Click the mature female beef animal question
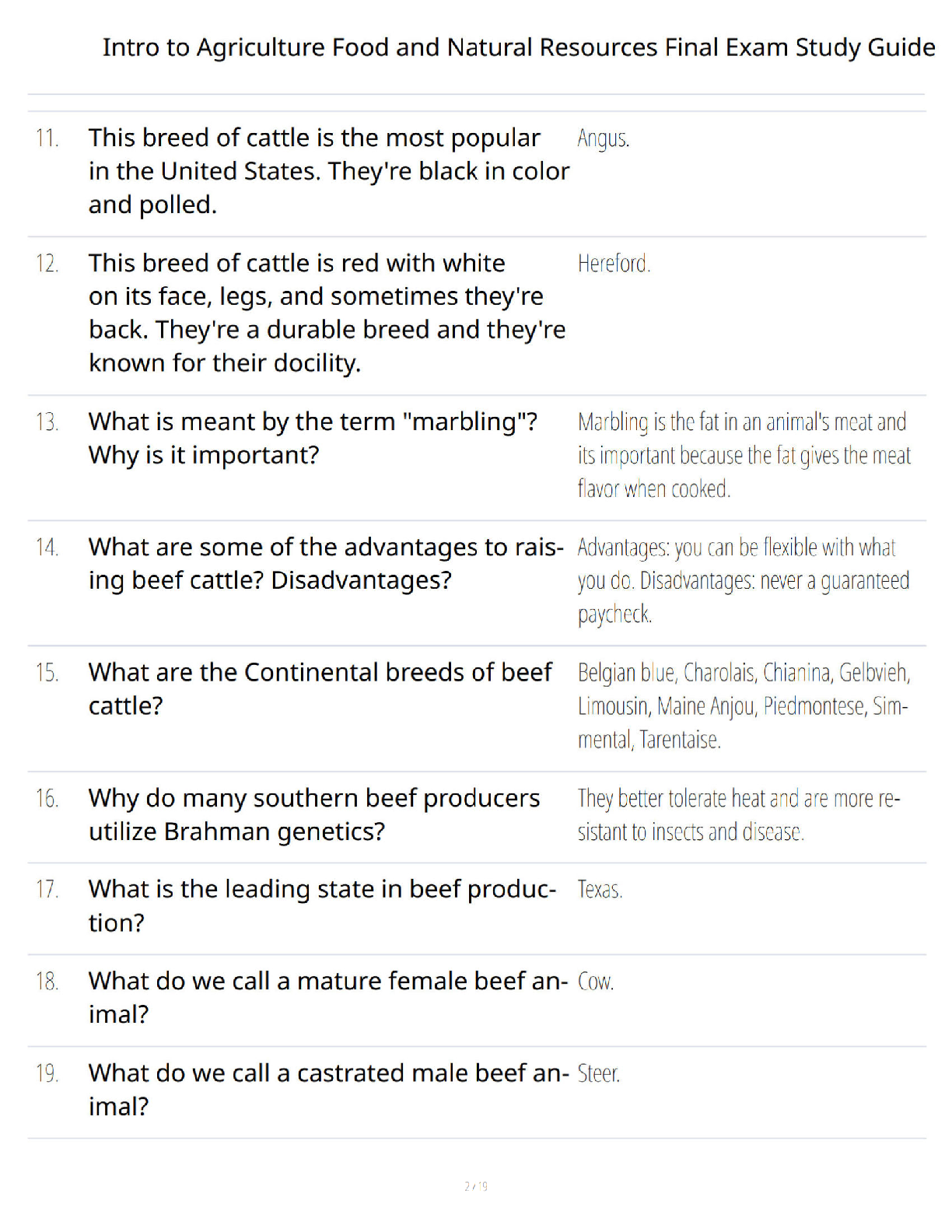952x1232 pixels. [x=328, y=998]
